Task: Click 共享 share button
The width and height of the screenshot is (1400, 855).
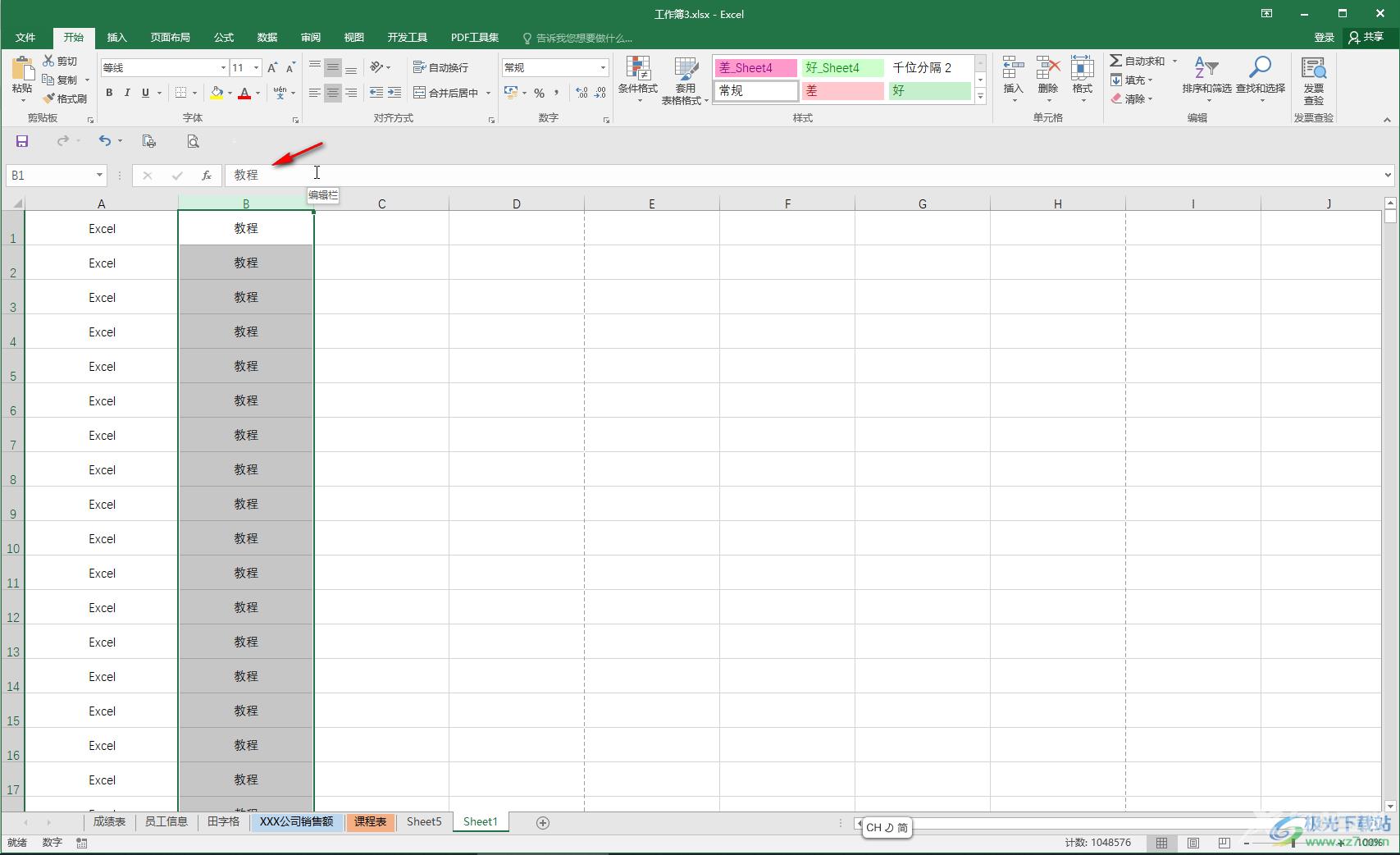Action: [1366, 37]
